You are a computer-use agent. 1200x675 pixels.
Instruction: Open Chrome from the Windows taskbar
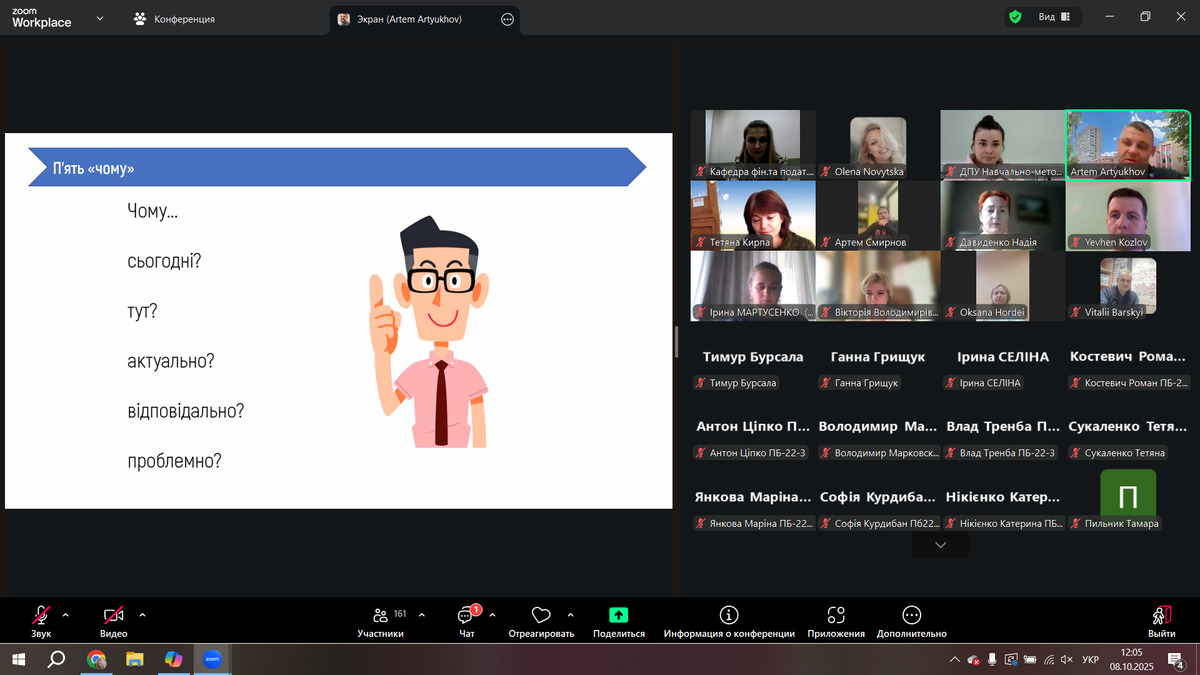(96, 659)
